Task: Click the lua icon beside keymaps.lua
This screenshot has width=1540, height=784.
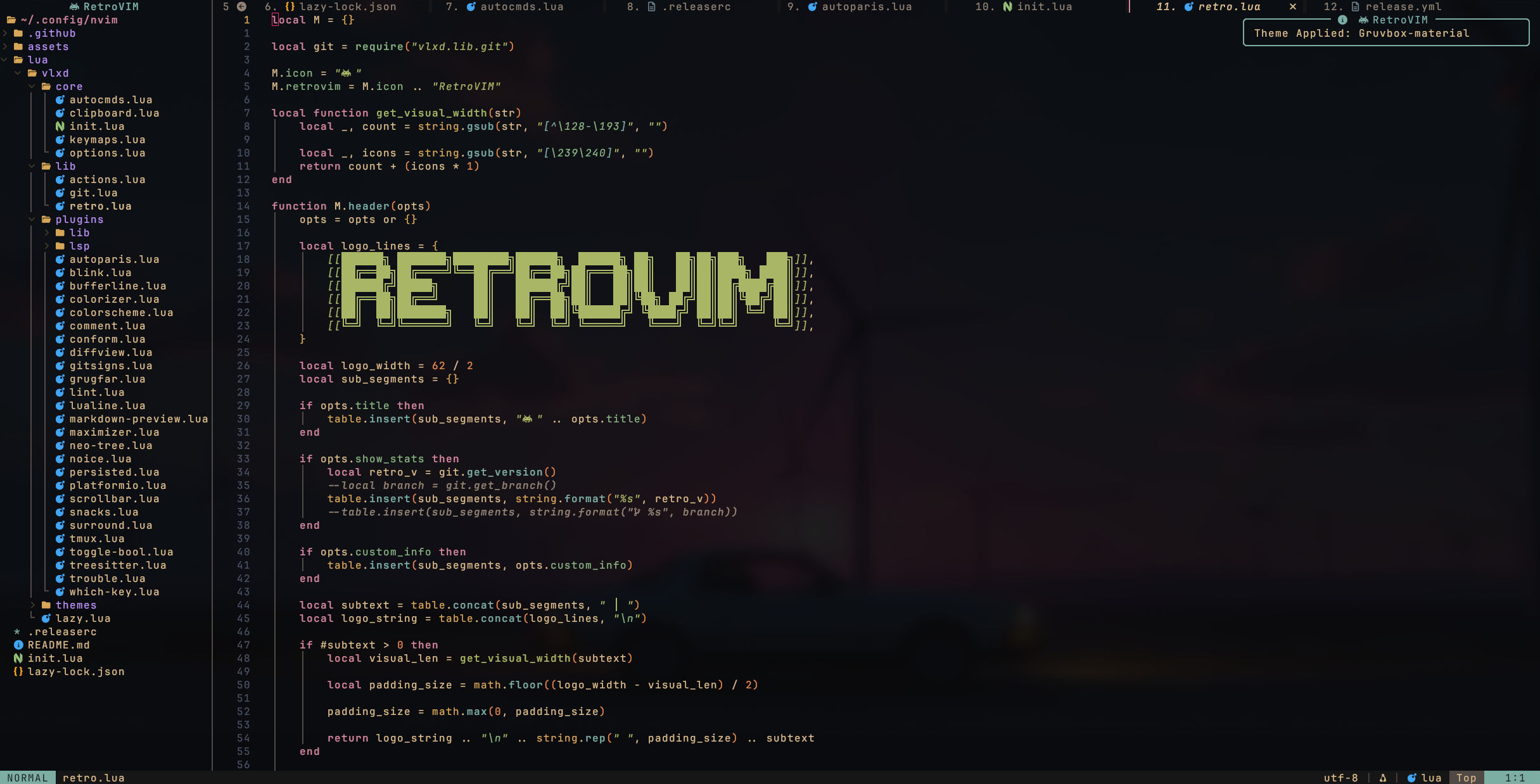Action: tap(60, 139)
